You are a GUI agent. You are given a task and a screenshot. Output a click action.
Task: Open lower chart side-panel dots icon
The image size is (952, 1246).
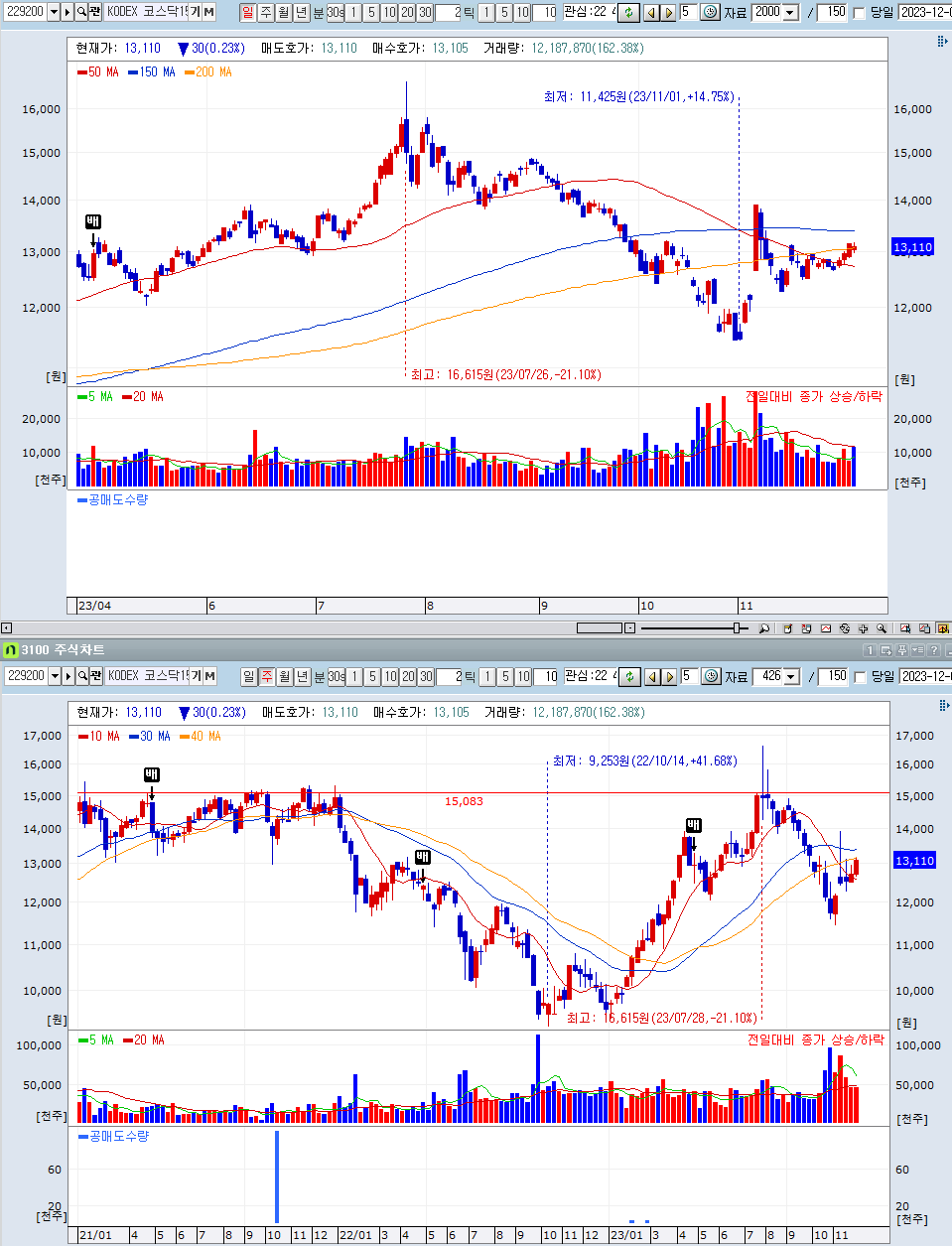tap(943, 705)
